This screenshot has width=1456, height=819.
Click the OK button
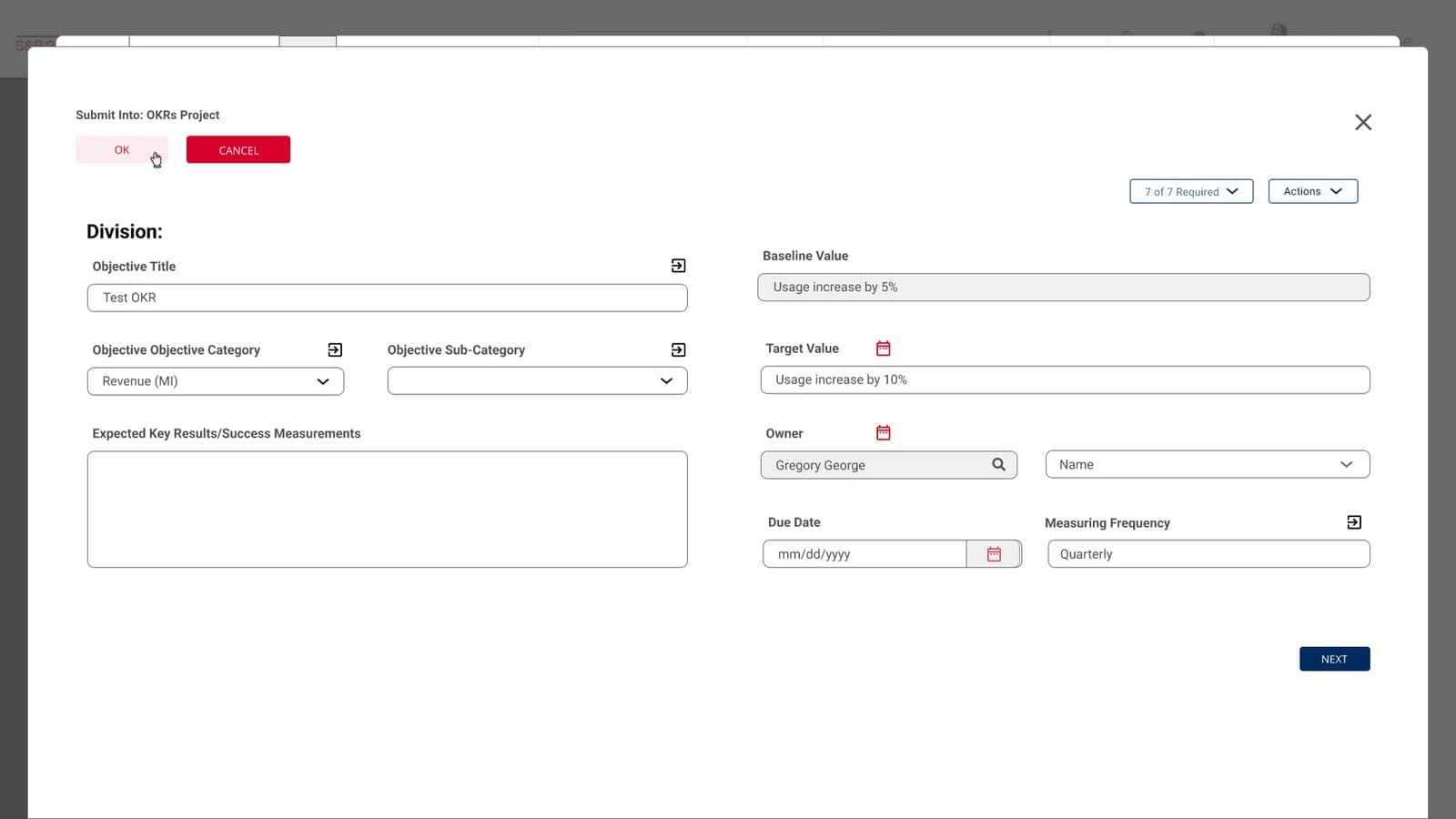pyautogui.click(x=122, y=150)
